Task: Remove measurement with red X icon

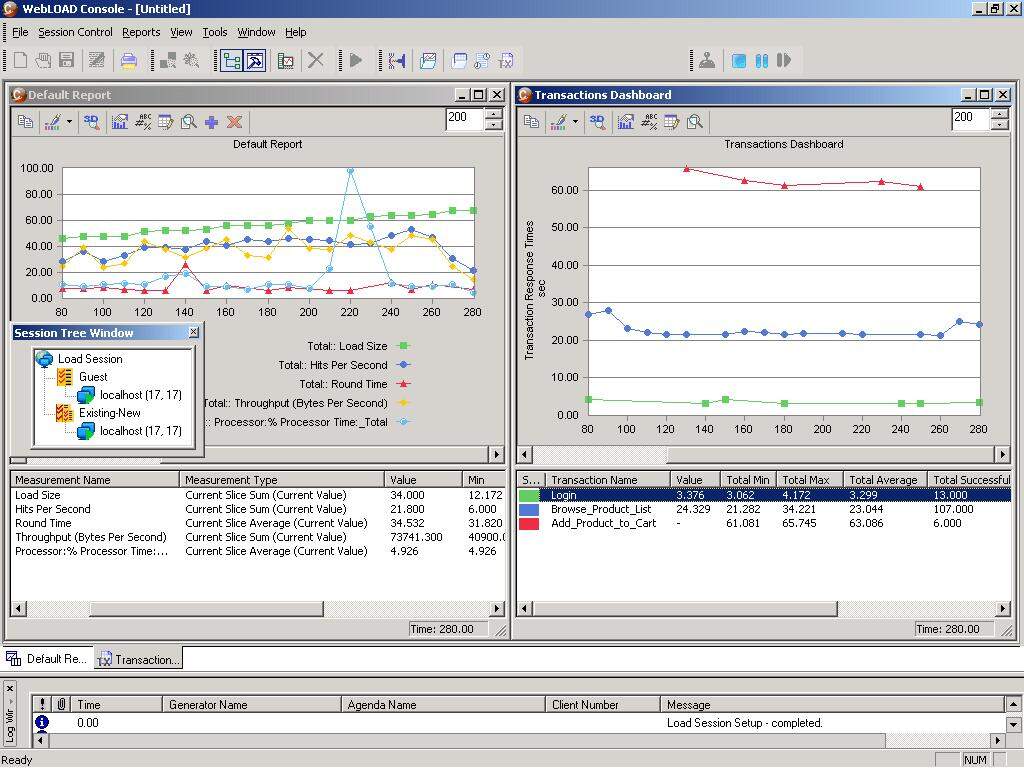Action: click(234, 122)
